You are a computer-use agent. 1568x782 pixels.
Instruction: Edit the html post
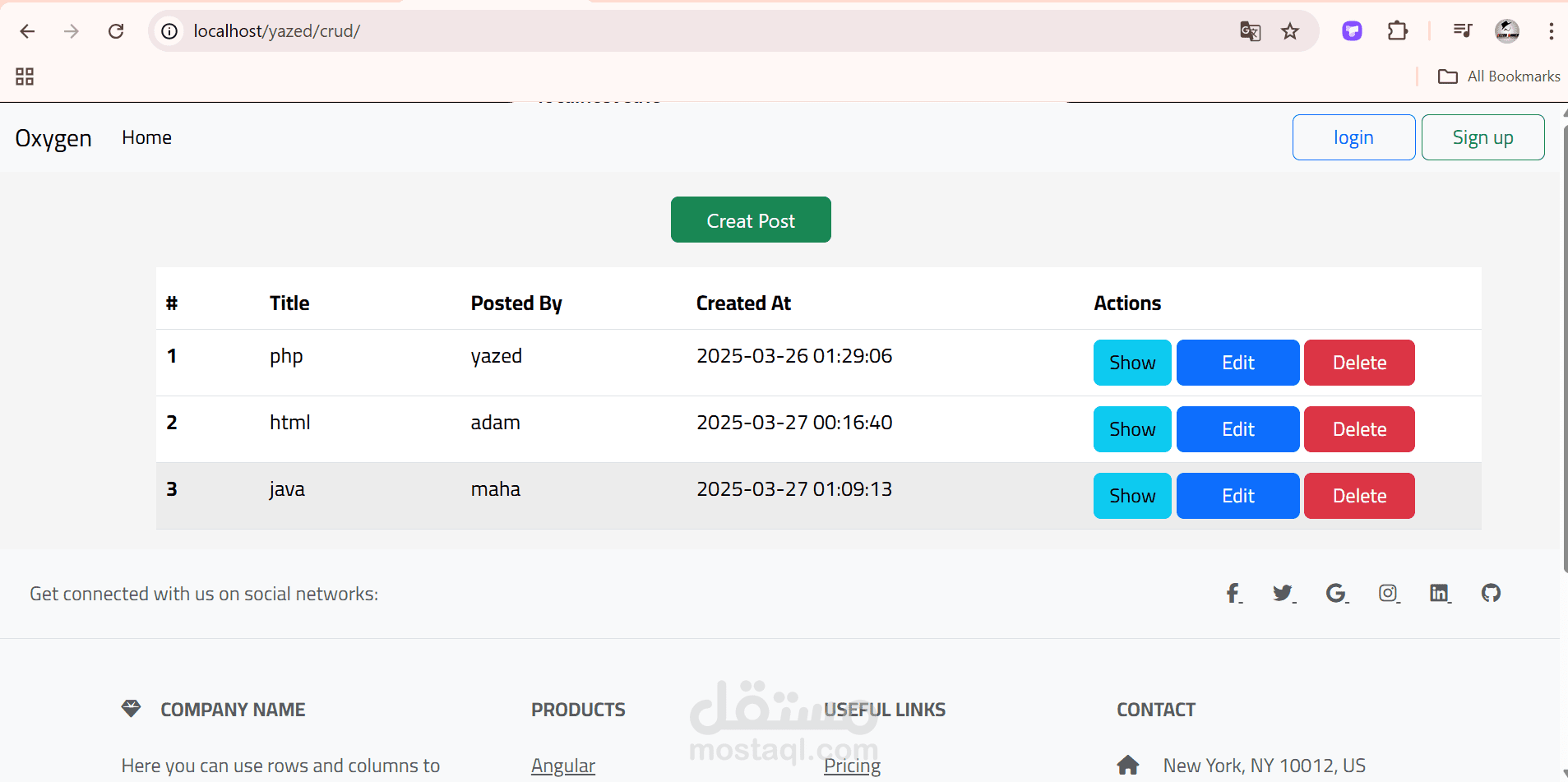point(1237,429)
